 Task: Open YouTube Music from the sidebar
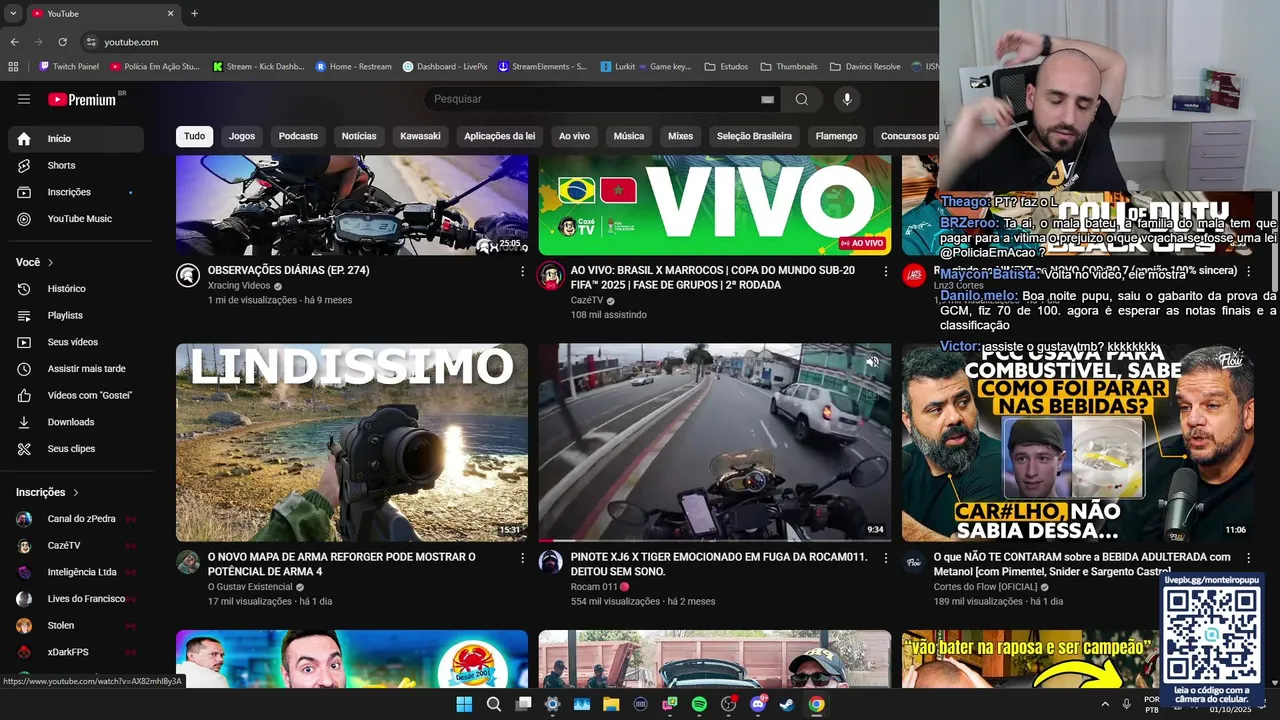tap(76, 219)
